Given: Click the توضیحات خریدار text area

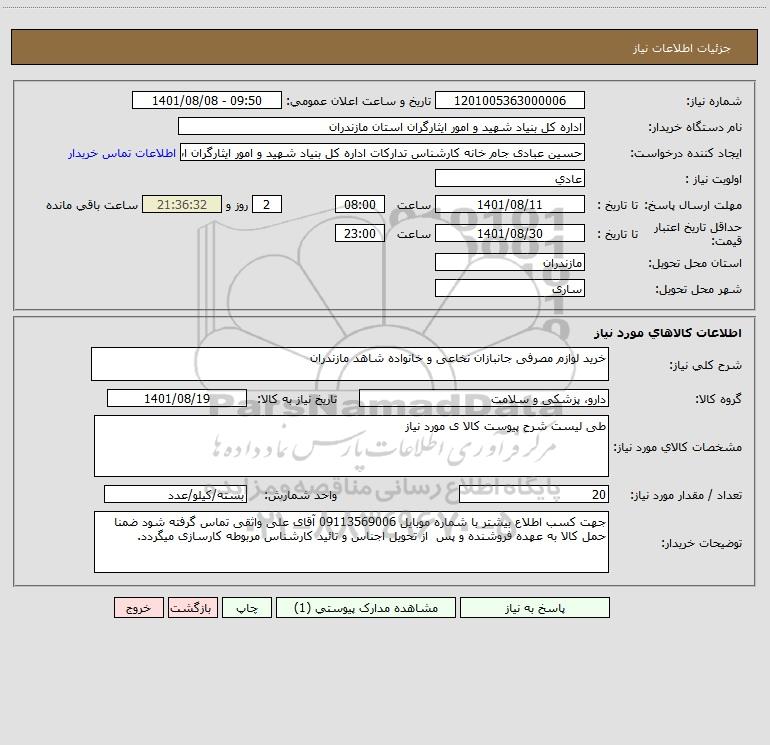Looking at the screenshot, I should click(351, 542).
